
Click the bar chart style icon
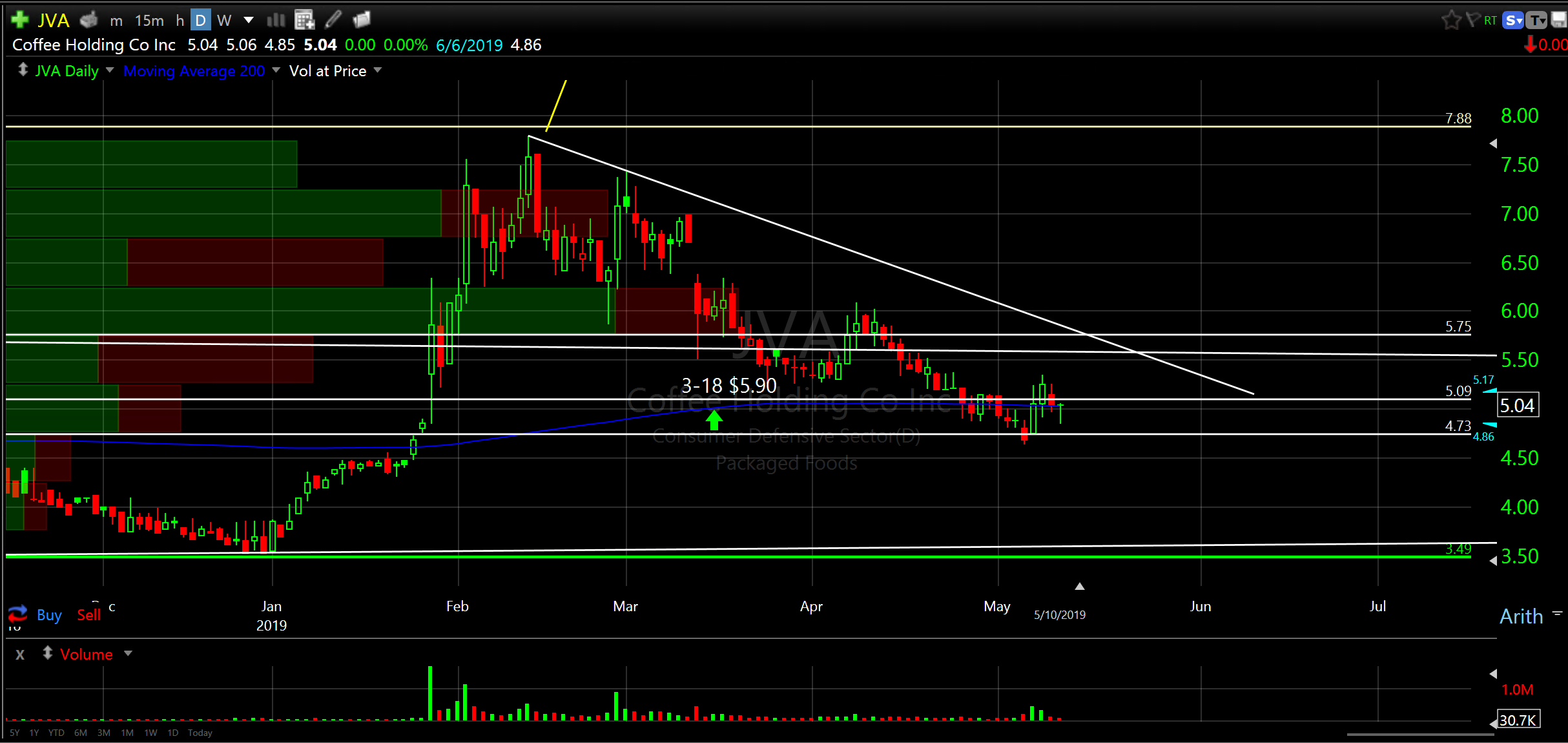(x=276, y=20)
